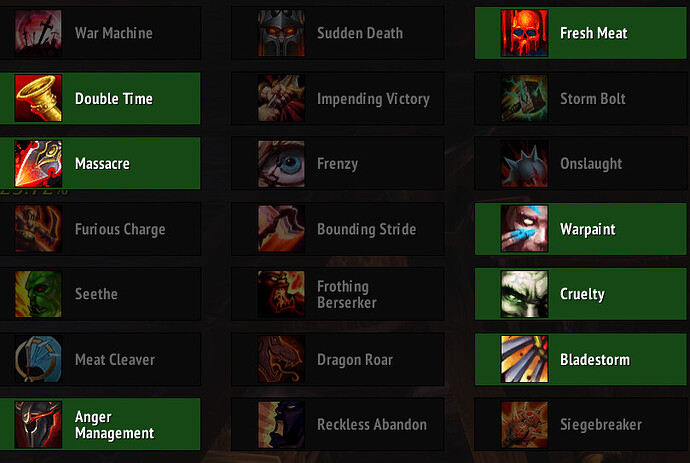Toggle off the Anger Management talent
Screen dimensions: 690x463
[x=100, y=424]
